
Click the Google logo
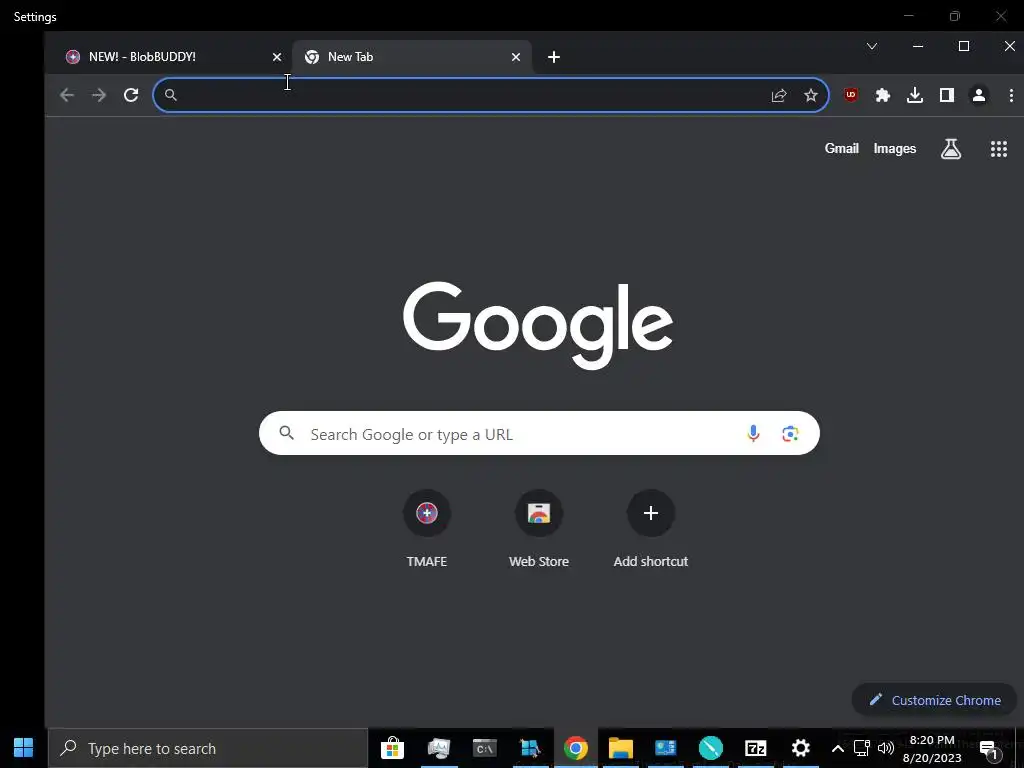pos(537,326)
